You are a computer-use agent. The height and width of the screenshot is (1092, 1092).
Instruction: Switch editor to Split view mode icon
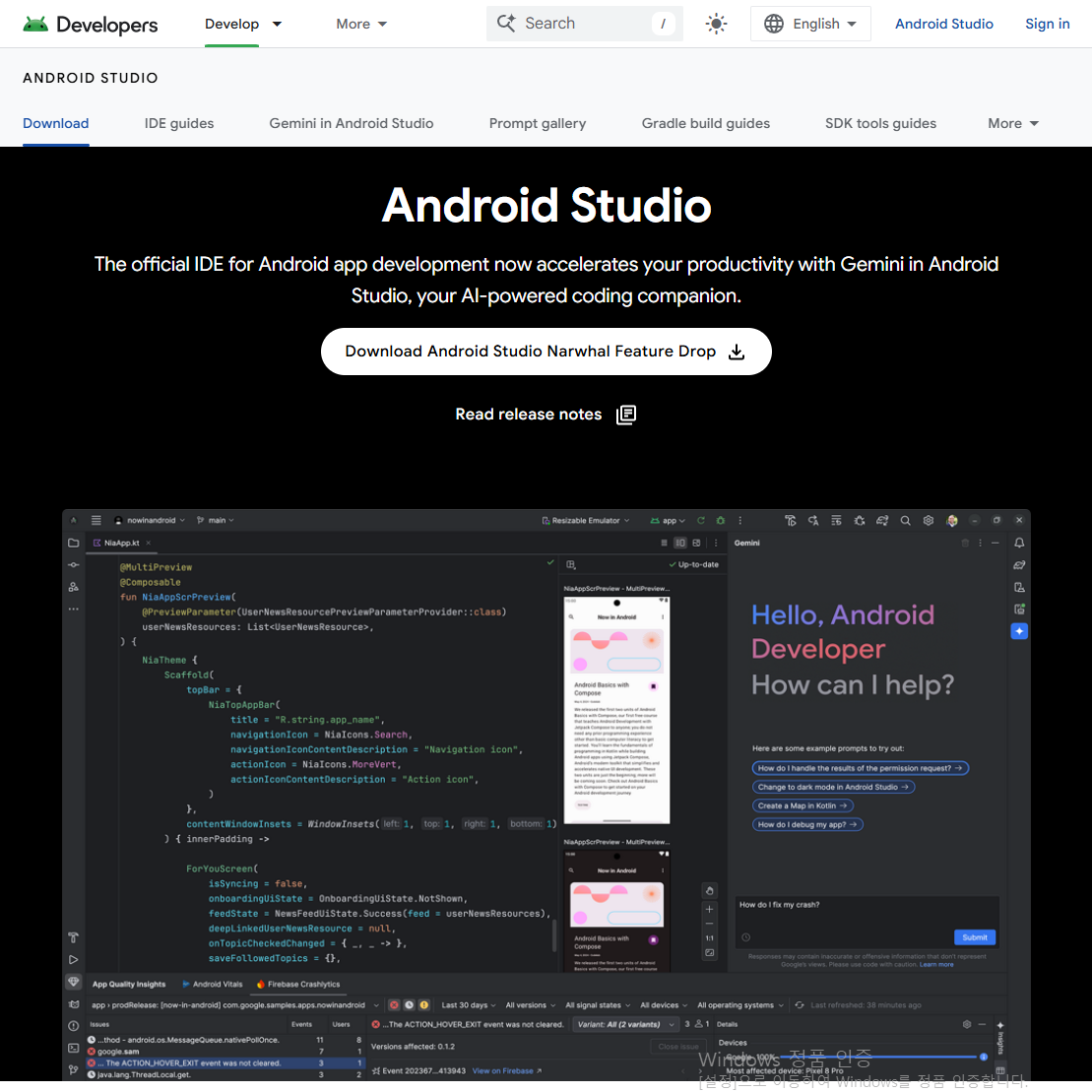tap(680, 543)
